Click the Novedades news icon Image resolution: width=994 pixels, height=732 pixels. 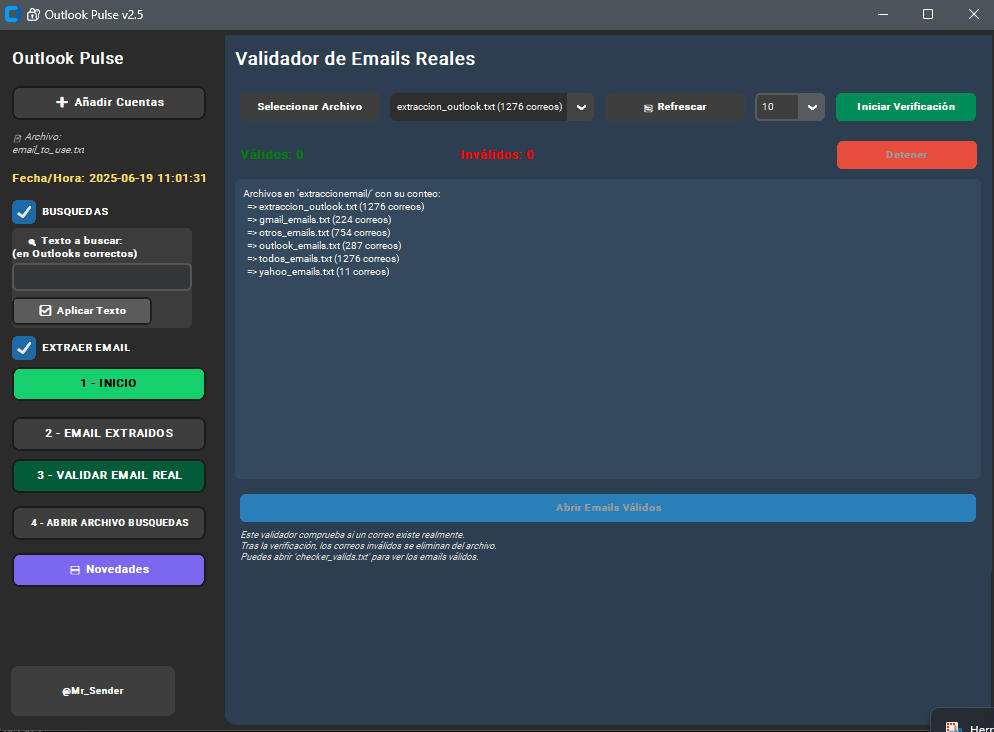click(x=74, y=570)
